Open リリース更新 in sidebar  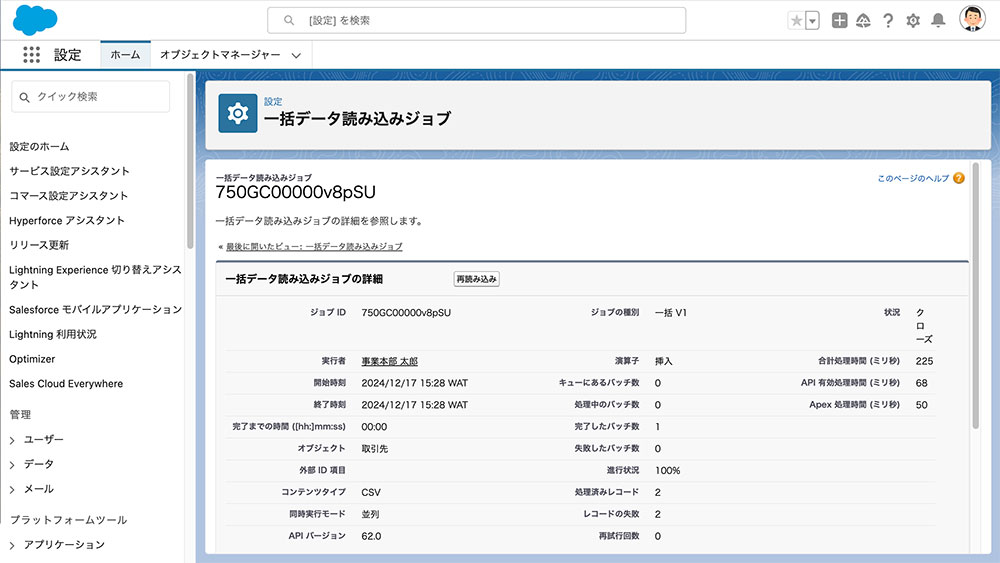coord(39,245)
